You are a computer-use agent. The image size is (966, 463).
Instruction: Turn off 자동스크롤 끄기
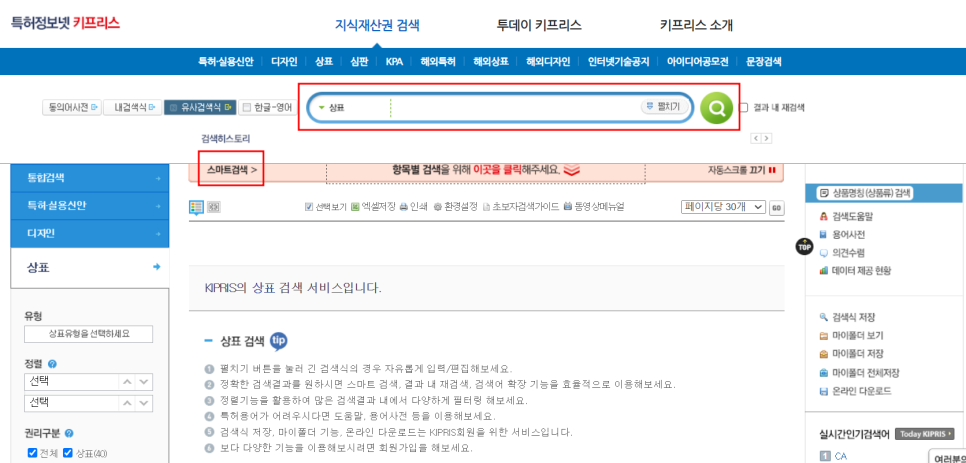pyautogui.click(x=742, y=170)
